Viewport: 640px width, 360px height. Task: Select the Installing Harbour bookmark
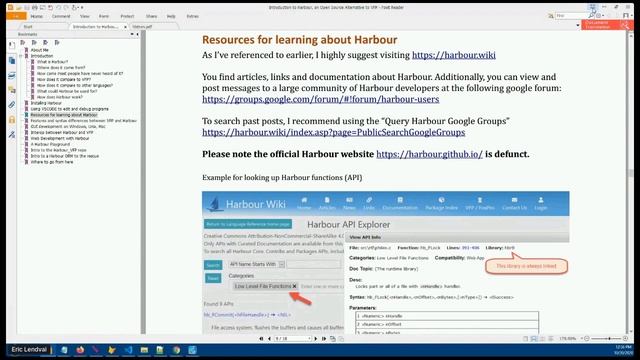pos(46,103)
